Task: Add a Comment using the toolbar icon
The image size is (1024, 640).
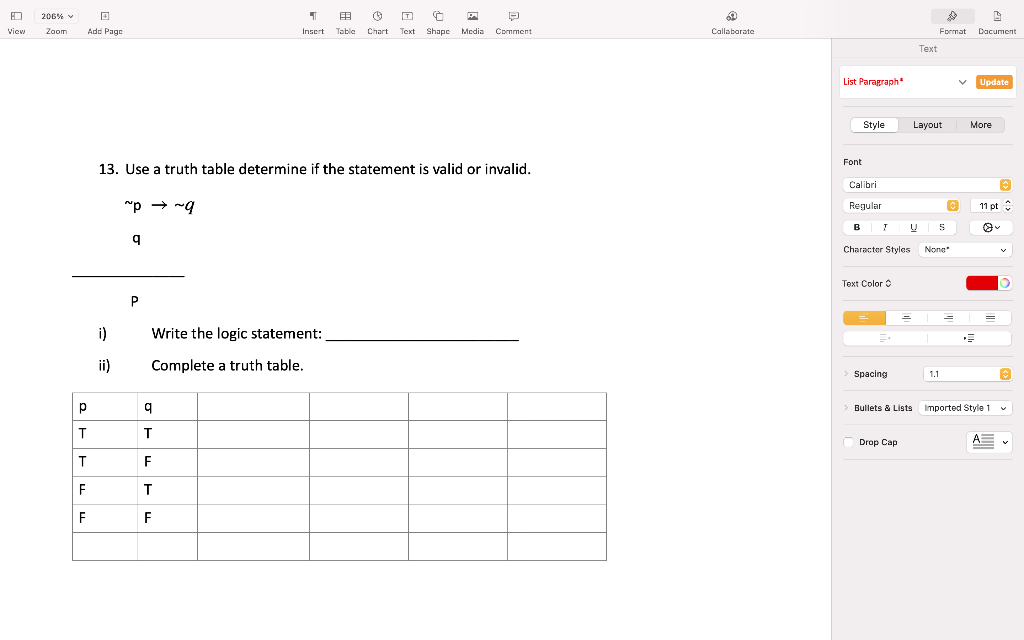Action: coord(513,20)
